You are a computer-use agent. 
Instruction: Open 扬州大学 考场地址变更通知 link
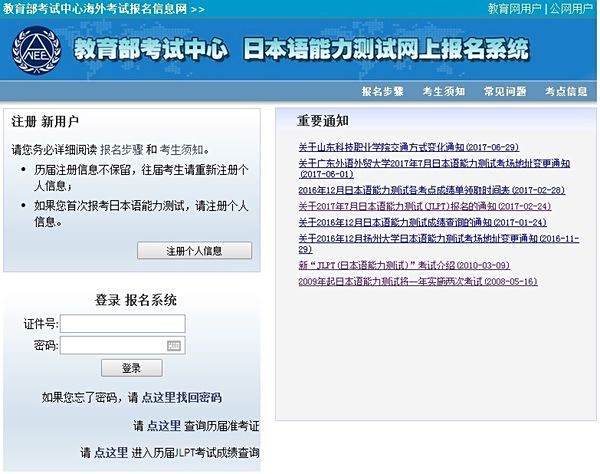(439, 244)
